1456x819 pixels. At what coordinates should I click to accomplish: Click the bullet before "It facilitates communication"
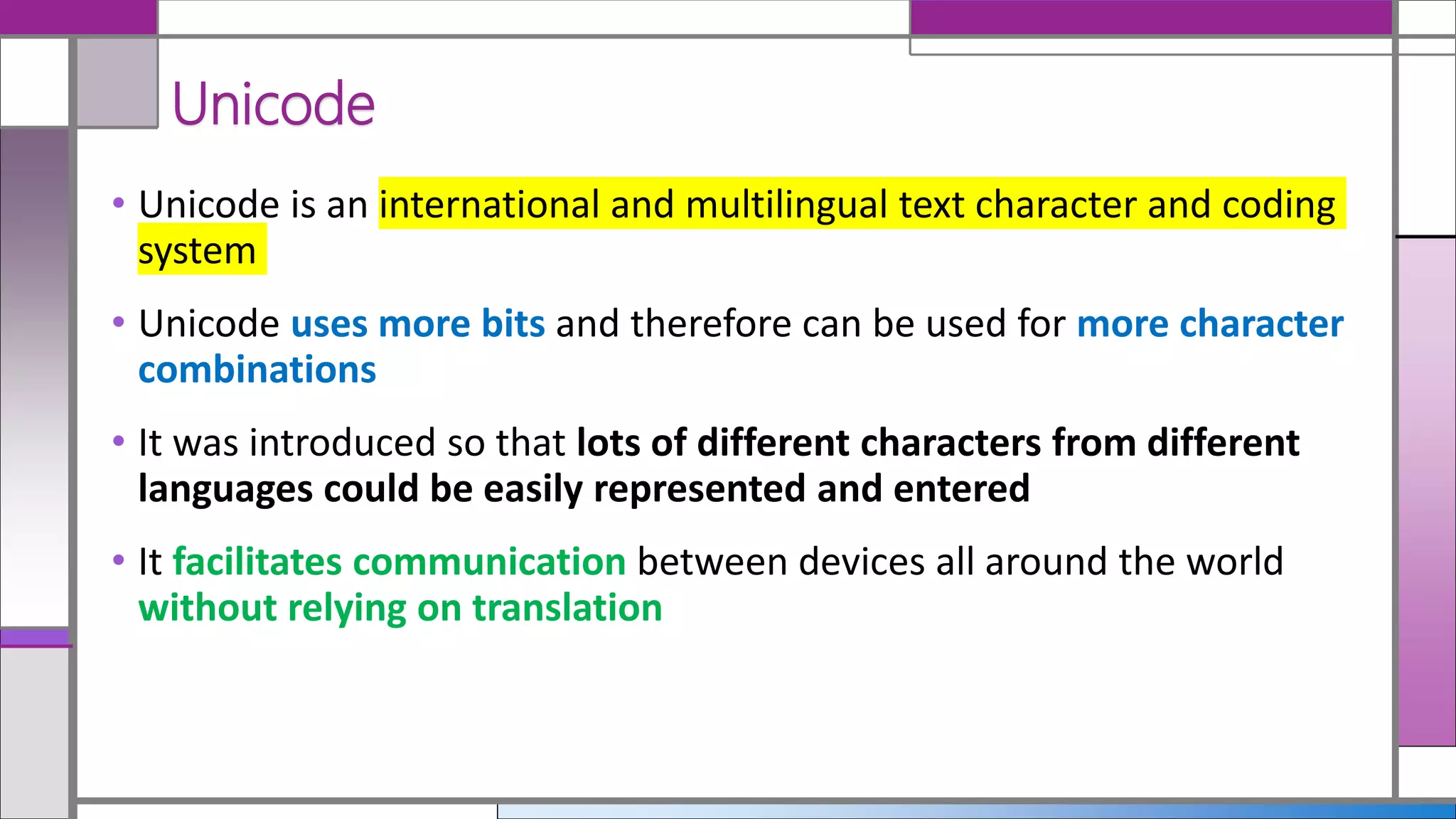pyautogui.click(x=119, y=561)
